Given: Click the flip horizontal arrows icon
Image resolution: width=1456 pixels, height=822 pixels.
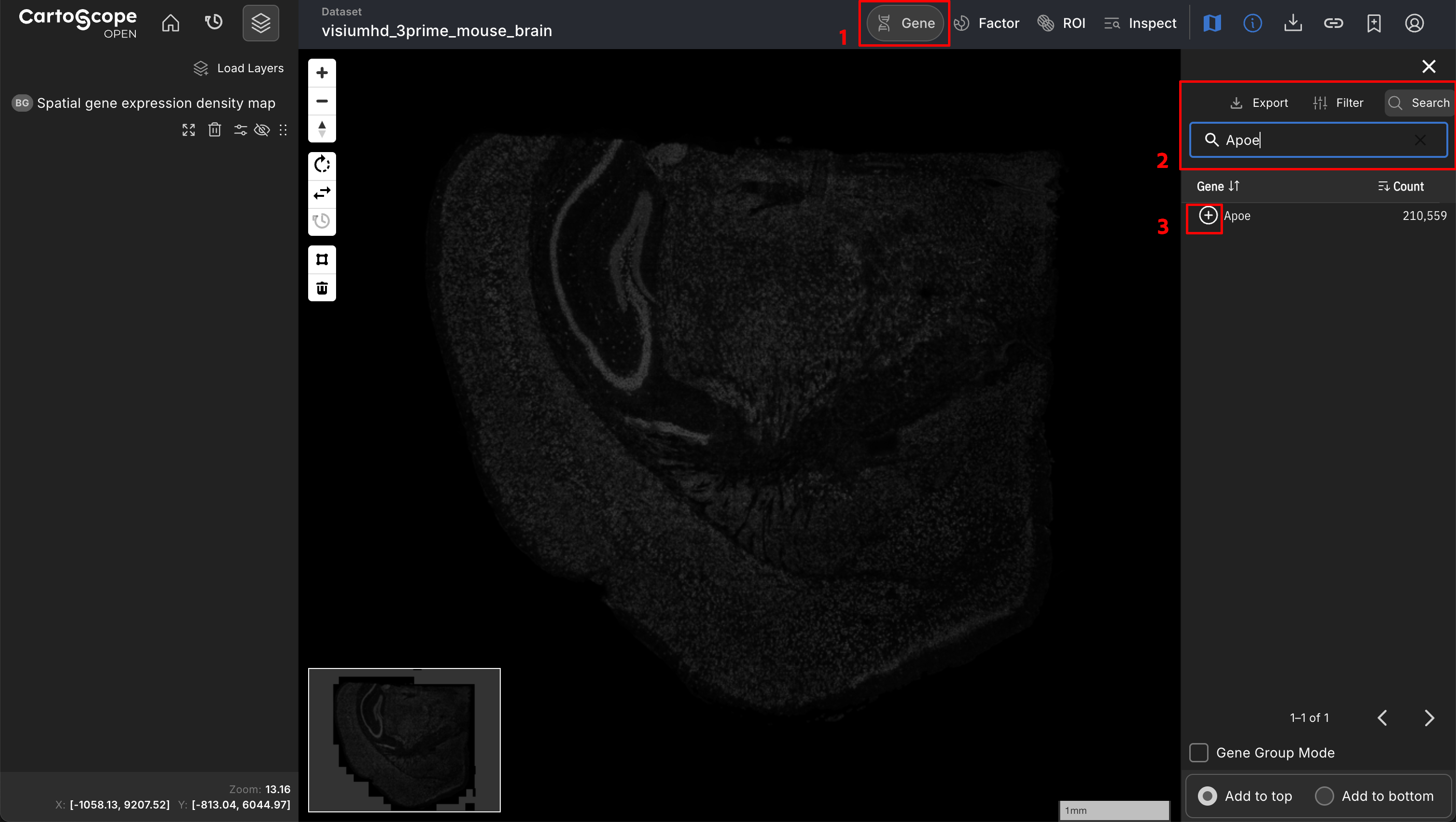Looking at the screenshot, I should (322, 193).
